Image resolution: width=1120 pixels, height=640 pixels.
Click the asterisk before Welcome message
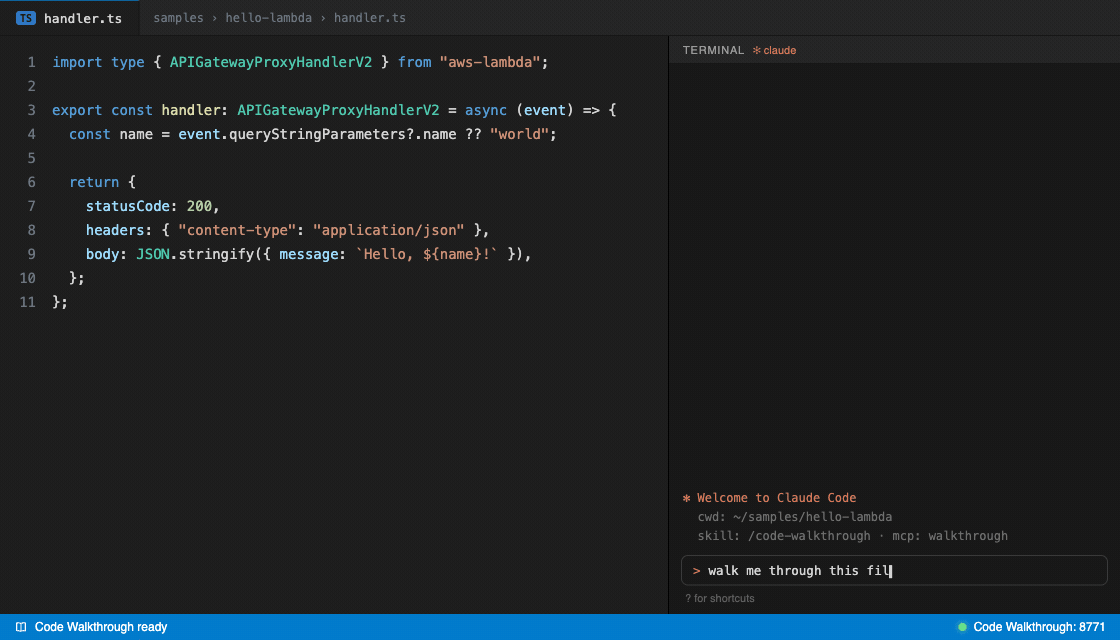(x=686, y=498)
